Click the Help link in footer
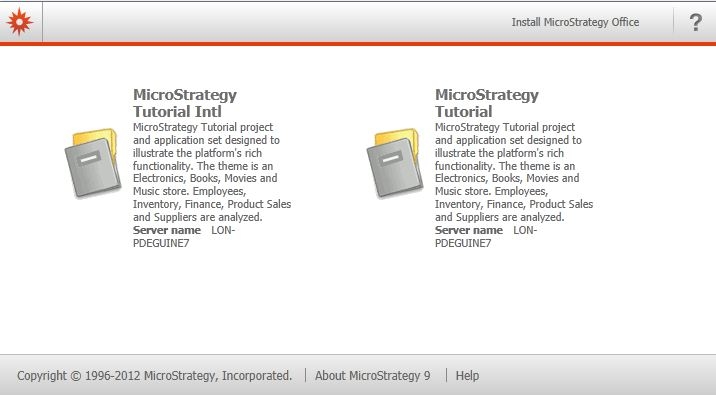Screen dimensions: 716x395 click(467, 375)
